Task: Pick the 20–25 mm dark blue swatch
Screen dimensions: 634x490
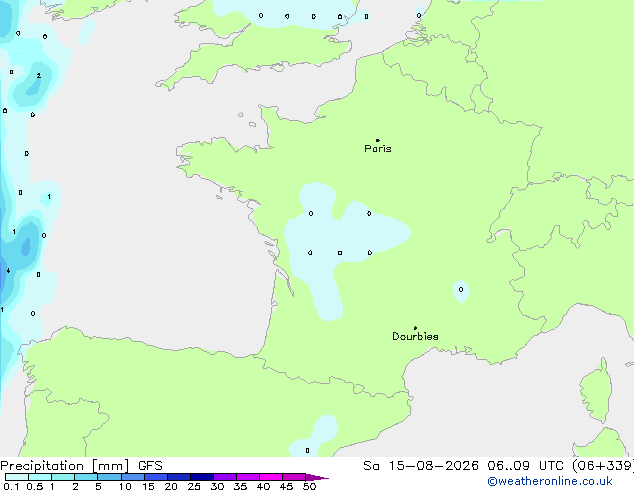Action: tap(179, 477)
